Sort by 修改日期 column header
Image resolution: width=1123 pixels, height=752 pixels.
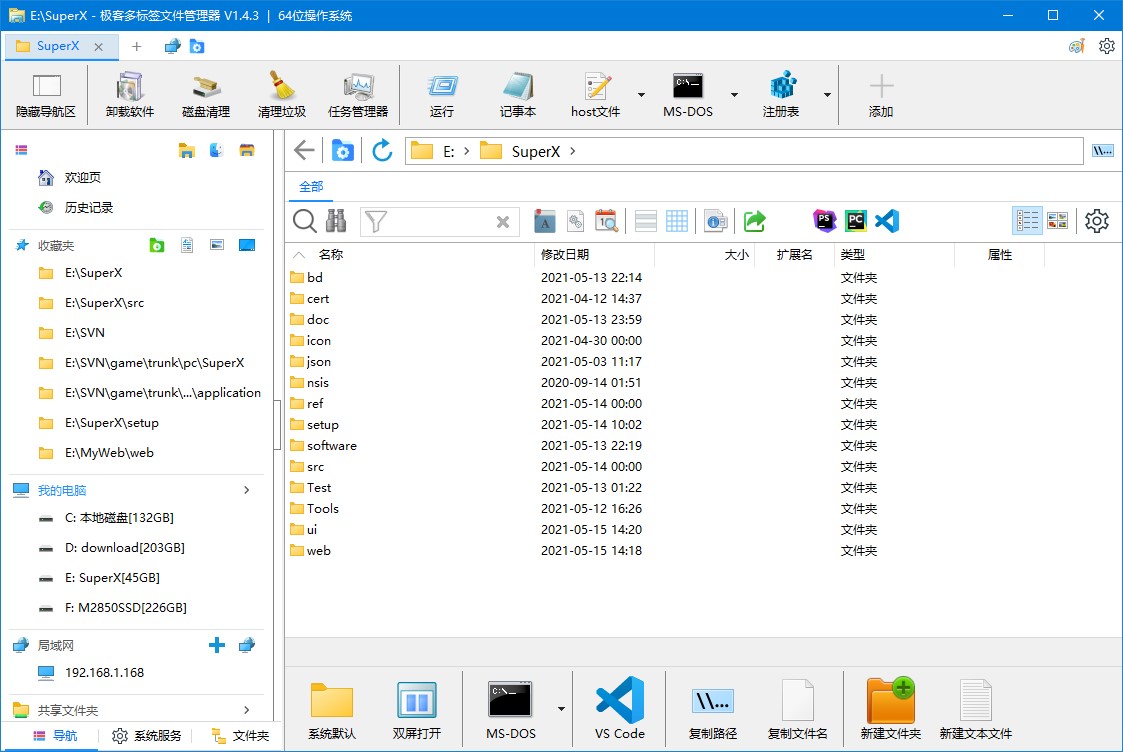pyautogui.click(x=565, y=254)
